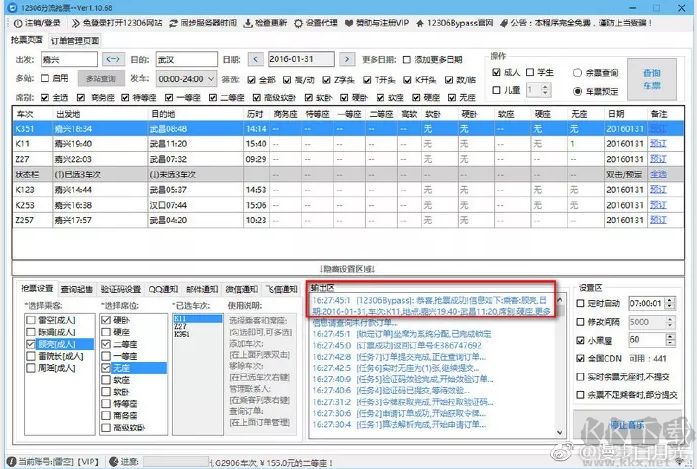The height and width of the screenshot is (469, 697).
Task: Open 12306Bypass官网 with the home icon
Action: tap(454, 23)
